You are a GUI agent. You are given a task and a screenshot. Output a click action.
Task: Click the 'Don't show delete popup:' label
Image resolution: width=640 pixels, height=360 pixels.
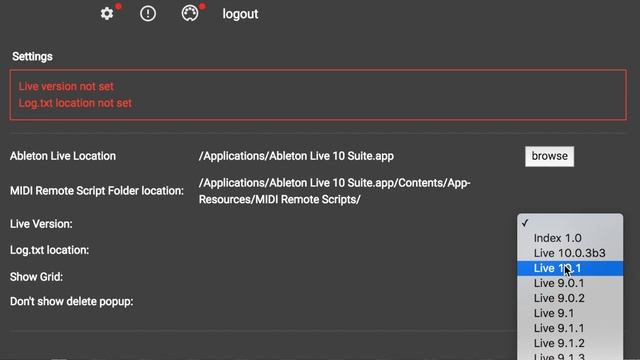(x=71, y=302)
